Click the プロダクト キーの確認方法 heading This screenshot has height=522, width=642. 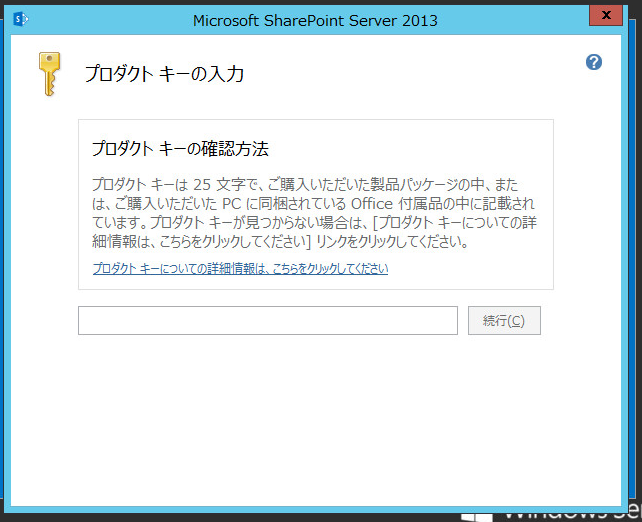point(180,149)
